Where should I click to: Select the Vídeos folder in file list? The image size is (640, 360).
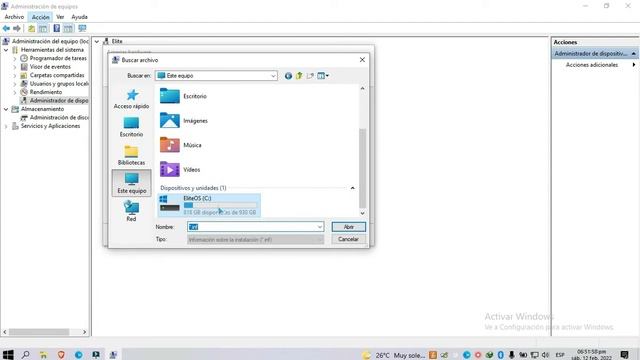pyautogui.click(x=180, y=170)
